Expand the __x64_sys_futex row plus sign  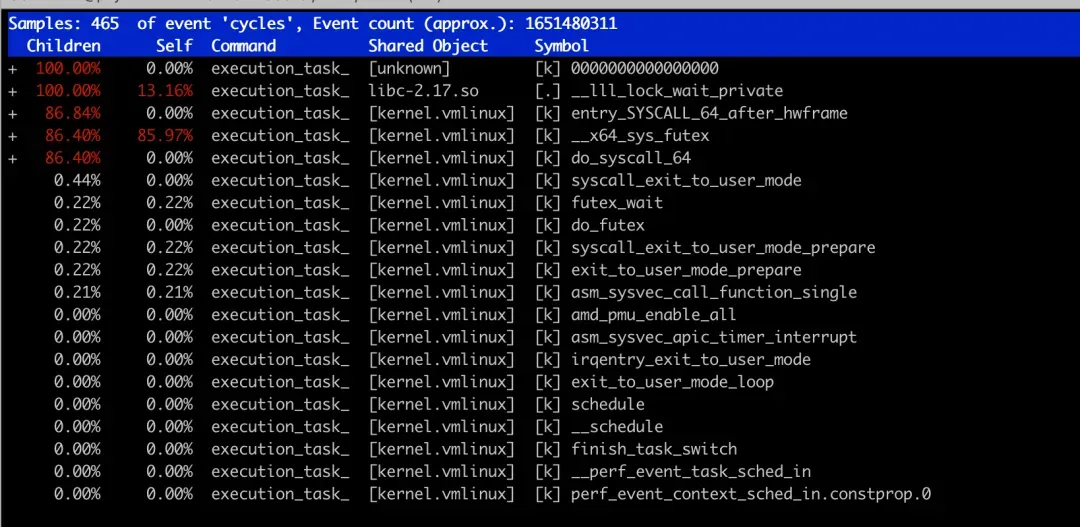pyautogui.click(x=13, y=136)
